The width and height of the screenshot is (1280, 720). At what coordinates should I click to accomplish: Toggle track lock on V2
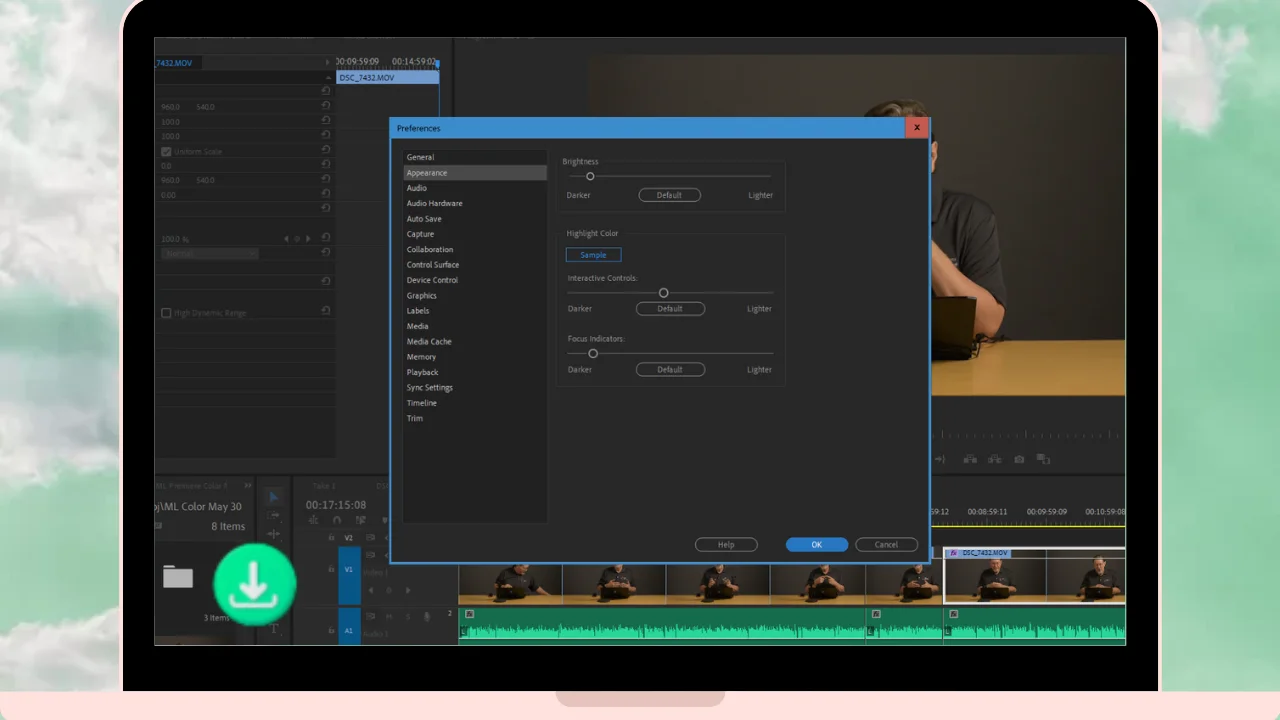331,538
